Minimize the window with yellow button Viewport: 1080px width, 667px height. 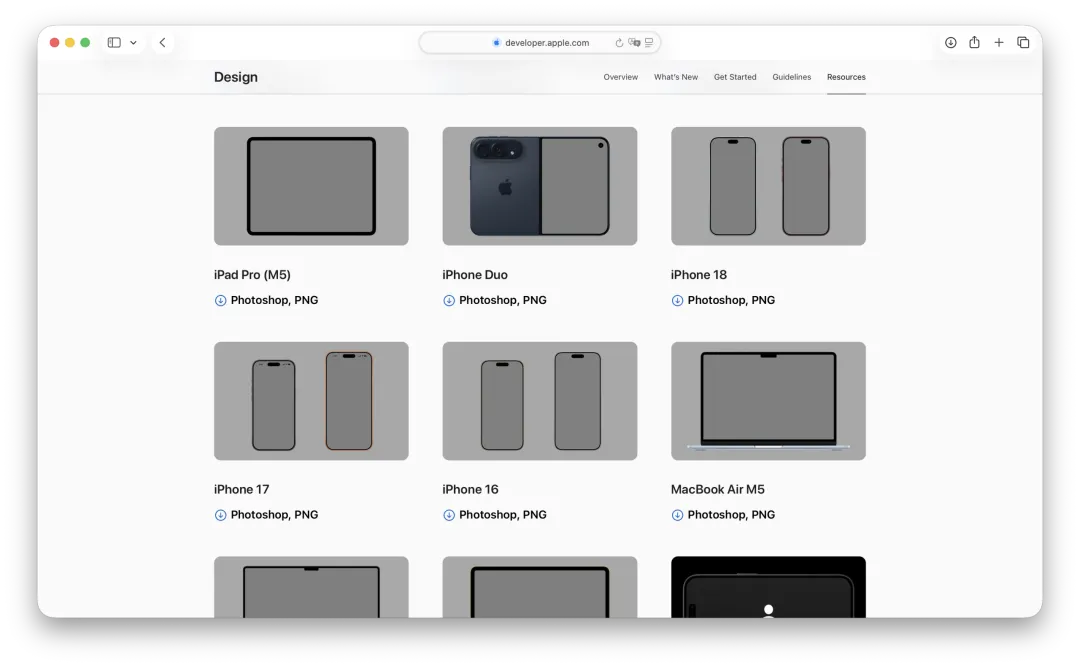point(70,43)
